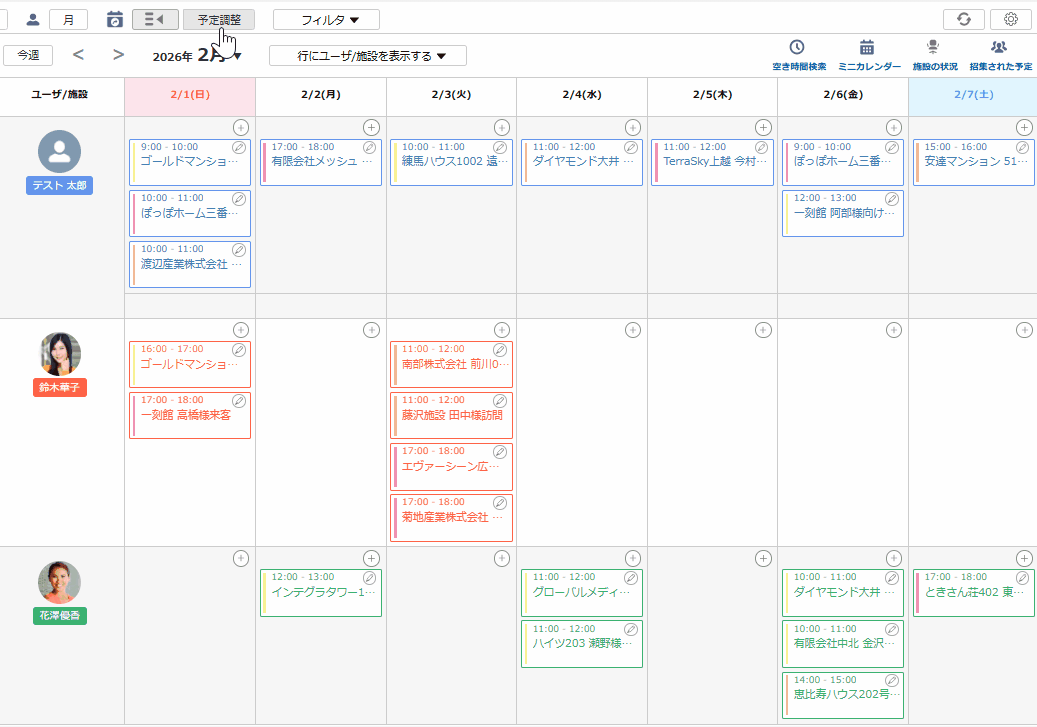
Task: Edit 鈴木華子's 16:00 ゴールドマンション event
Action: pos(238,350)
